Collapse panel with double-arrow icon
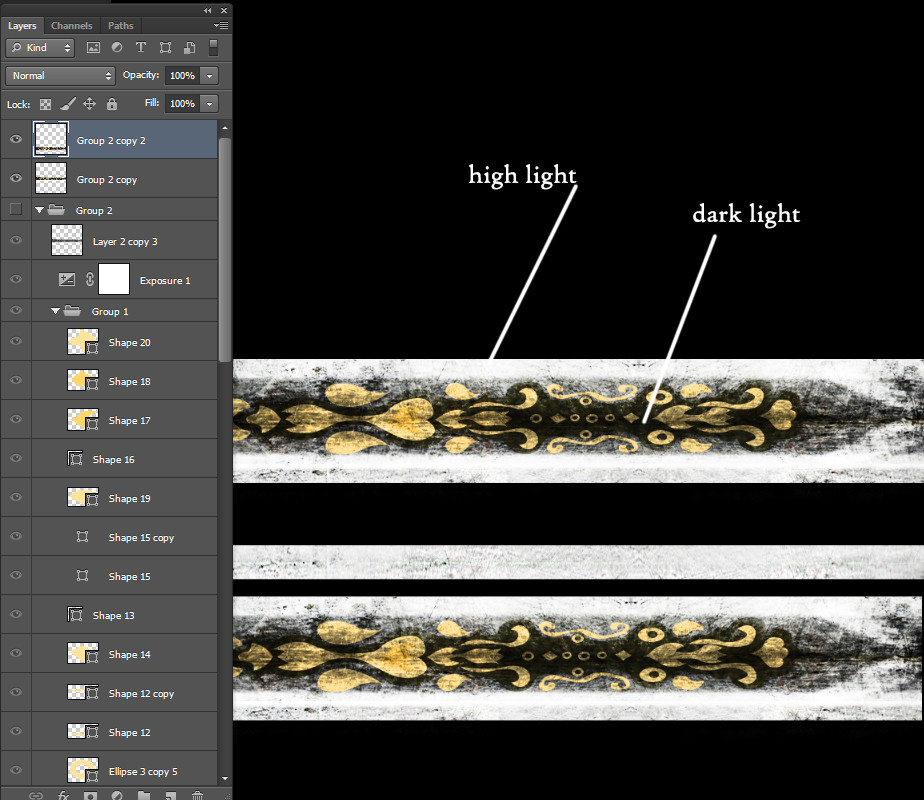The width and height of the screenshot is (924, 800). coord(207,10)
